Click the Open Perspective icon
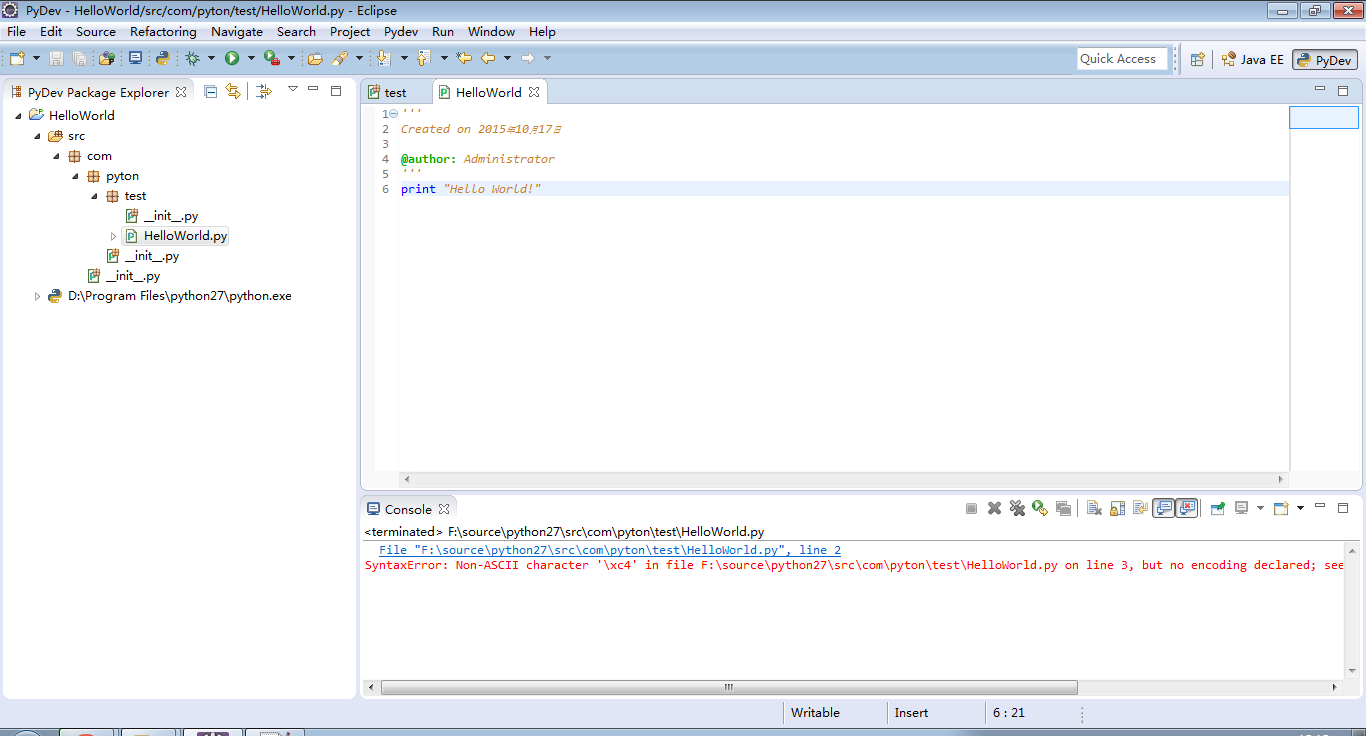The width and height of the screenshot is (1366, 736). pyautogui.click(x=1197, y=59)
